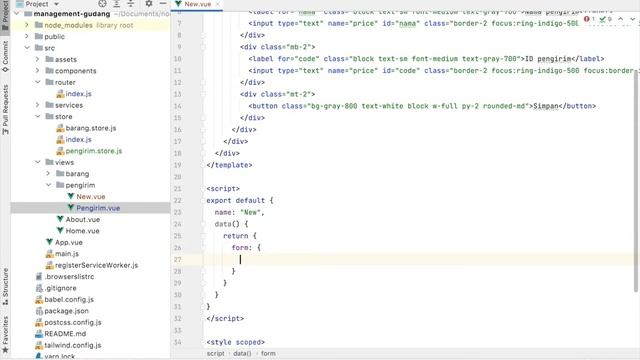Open the Project tool window tab
The width and height of the screenshot is (640, 360).
pos(5,16)
